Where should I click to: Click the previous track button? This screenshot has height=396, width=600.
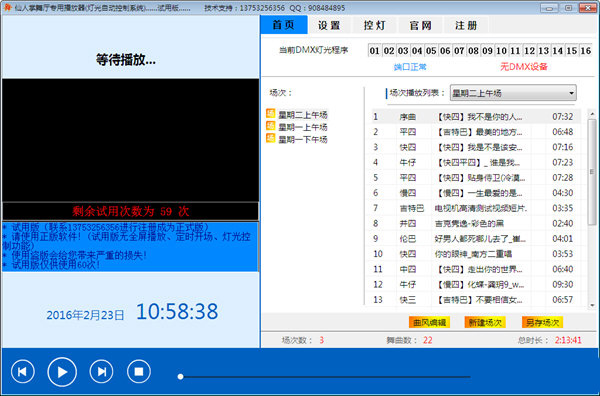pyautogui.click(x=23, y=372)
